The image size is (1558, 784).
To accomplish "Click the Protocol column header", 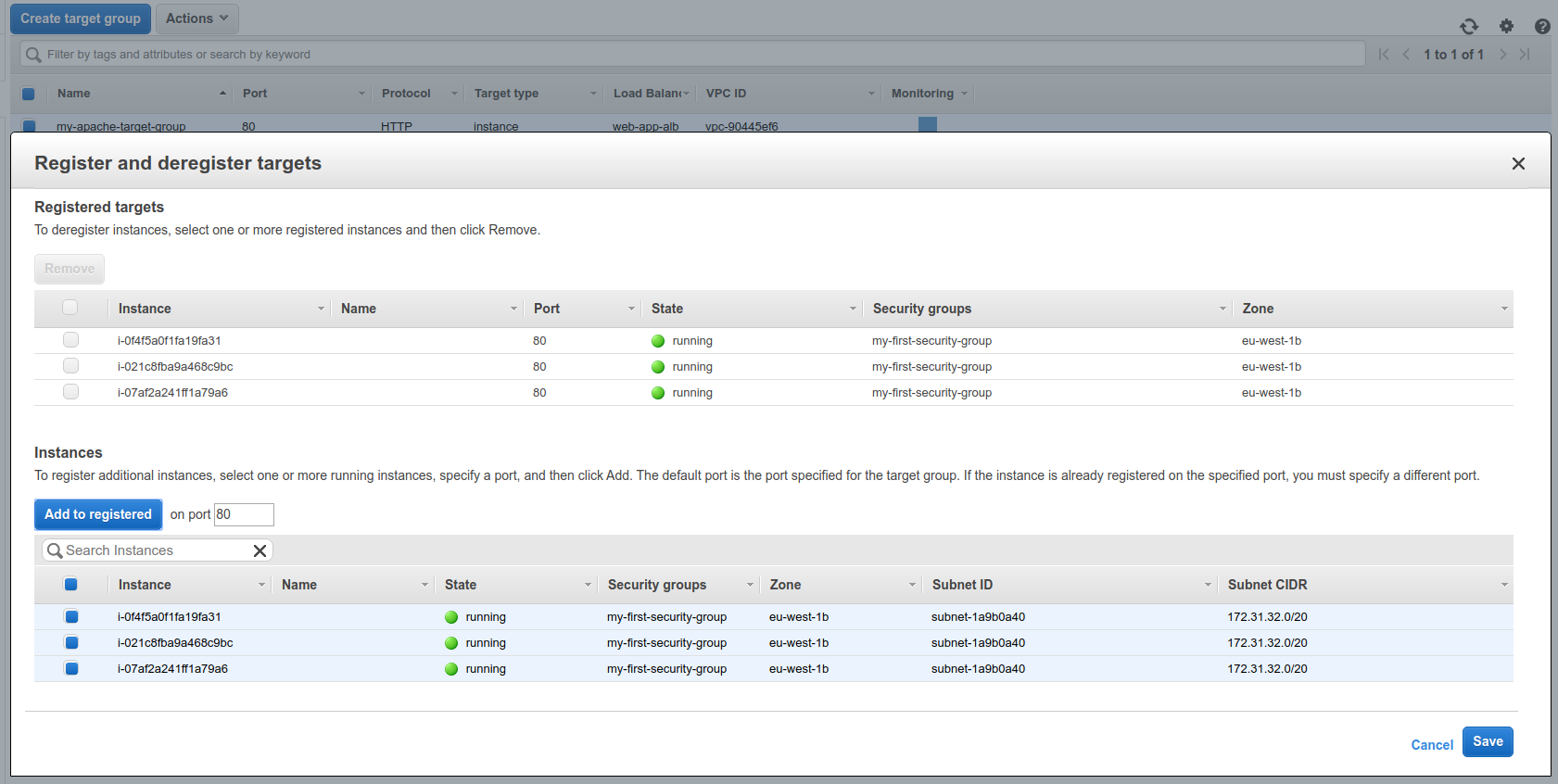I will tap(406, 94).
